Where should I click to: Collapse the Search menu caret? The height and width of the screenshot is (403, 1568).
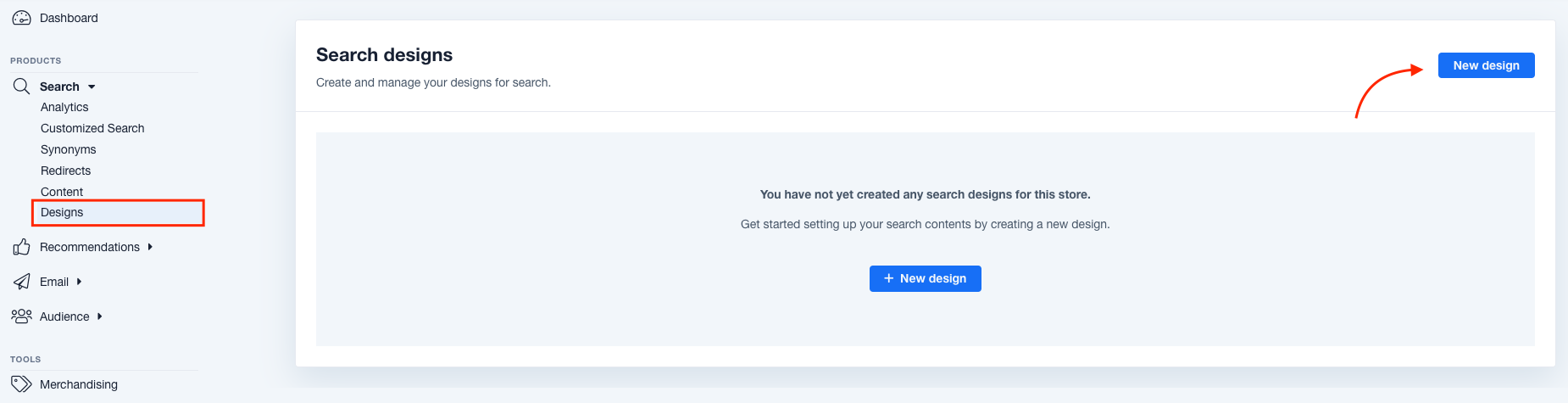coord(92,87)
